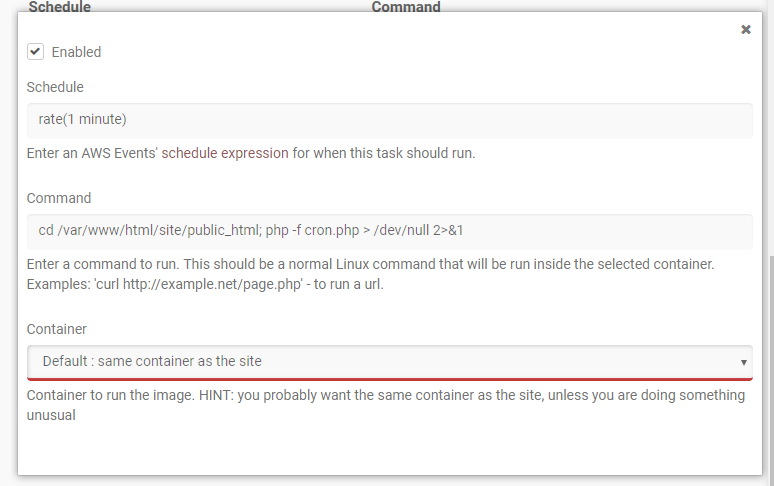
Task: Click the 'Default : same container' option text
Action: 152,361
